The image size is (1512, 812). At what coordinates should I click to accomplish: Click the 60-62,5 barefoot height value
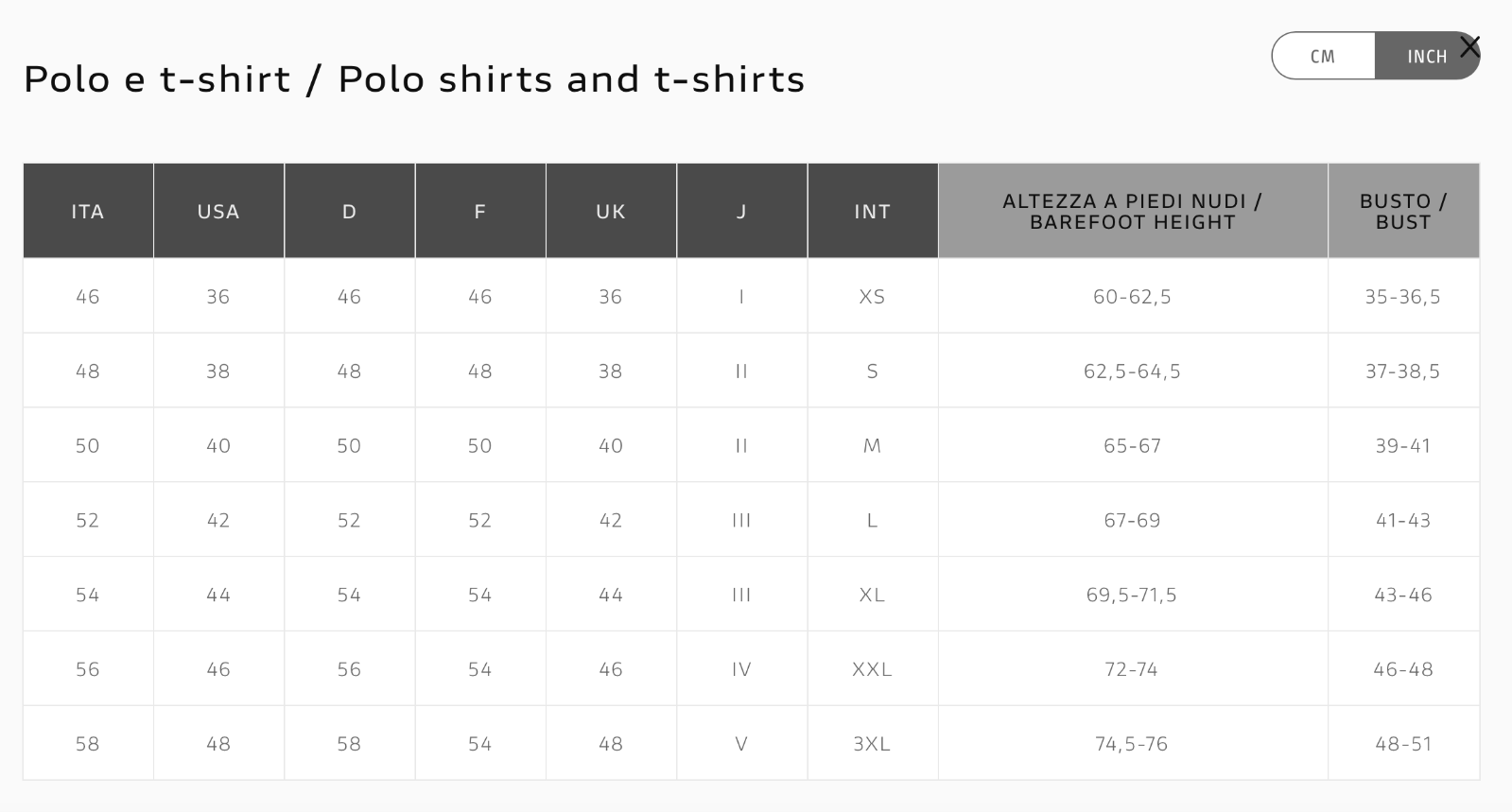pos(1132,297)
